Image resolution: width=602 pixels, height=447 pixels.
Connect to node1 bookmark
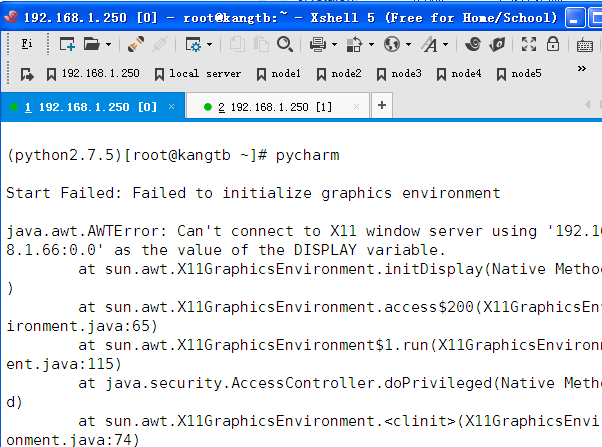[x=278, y=74]
